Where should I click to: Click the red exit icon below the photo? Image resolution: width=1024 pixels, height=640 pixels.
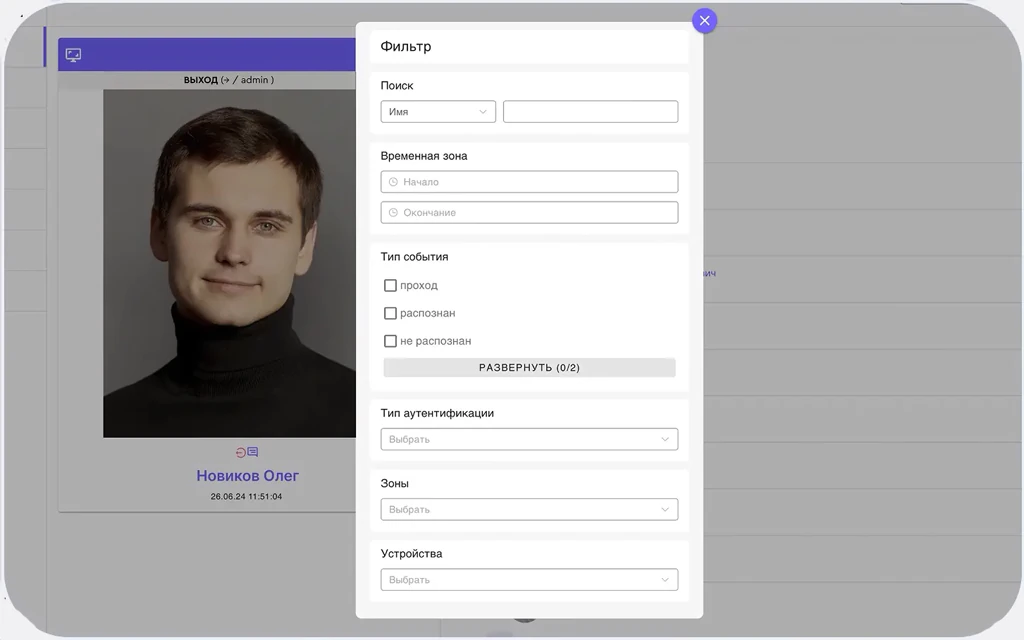coord(240,452)
